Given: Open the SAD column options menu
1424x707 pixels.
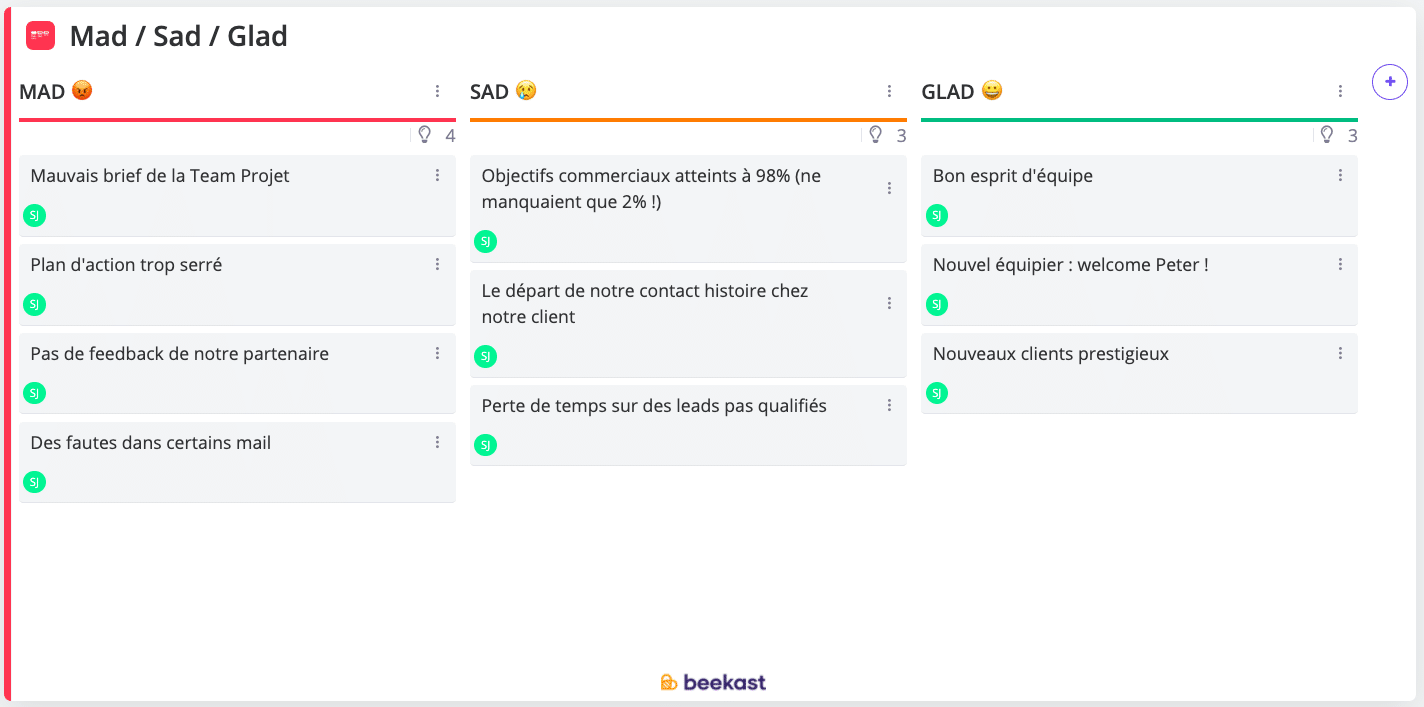Looking at the screenshot, I should (889, 92).
